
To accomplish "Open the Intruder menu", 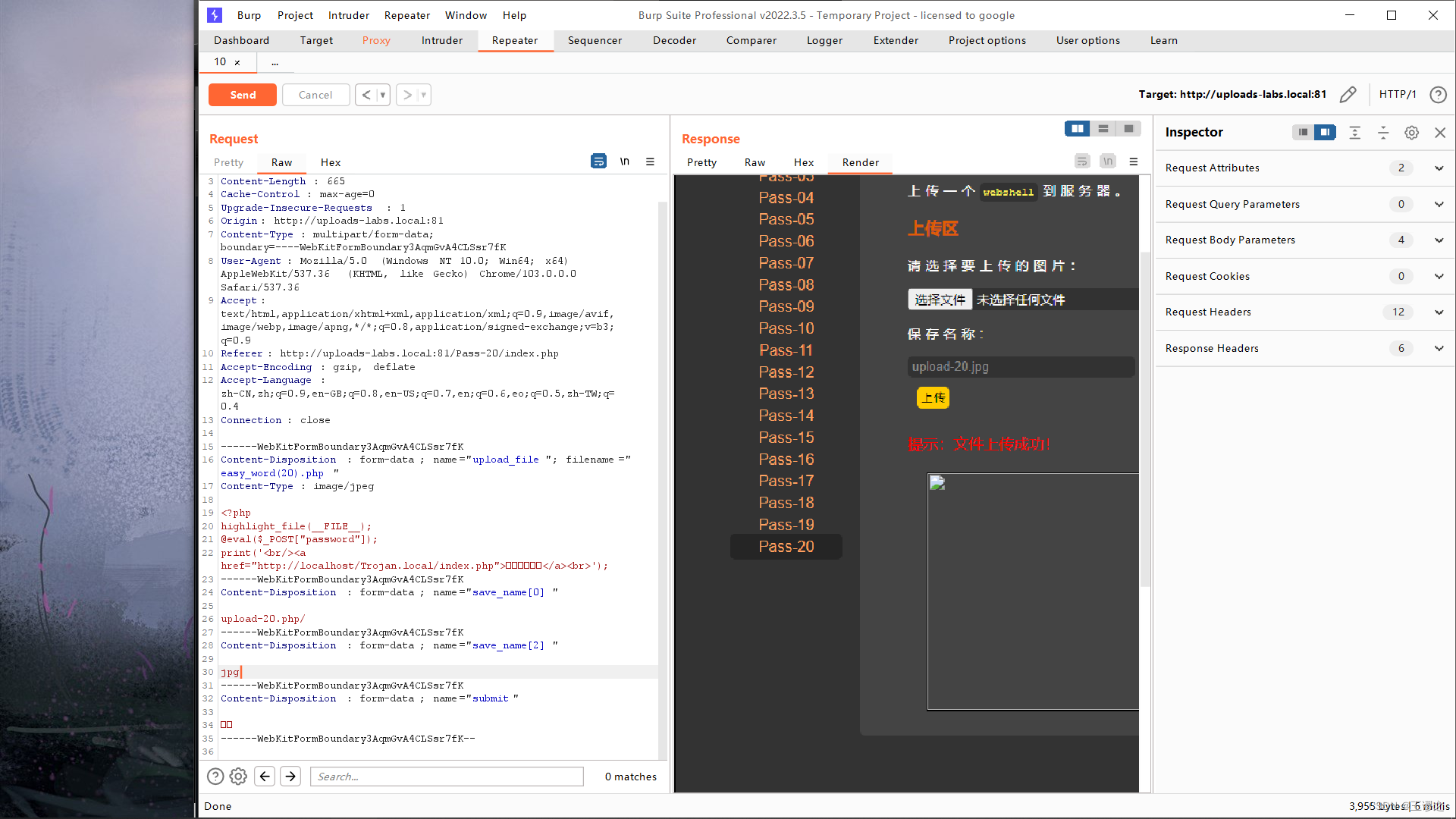I will [x=349, y=15].
